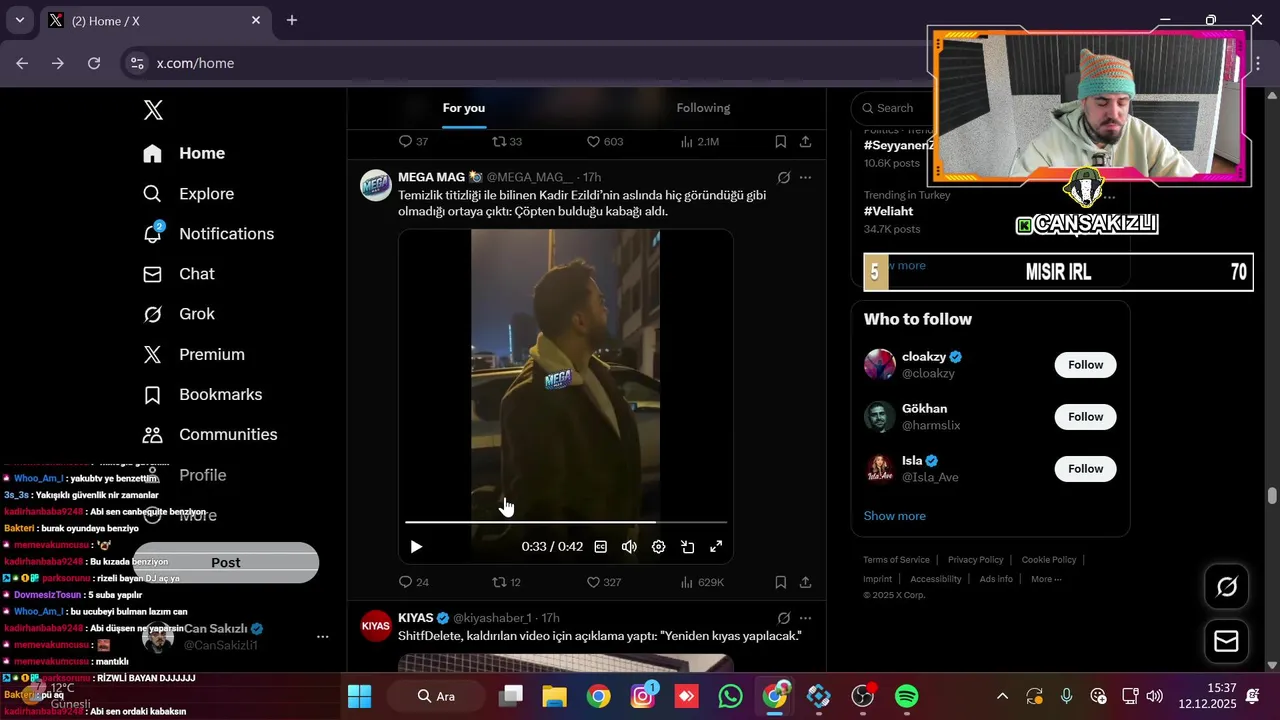
Task: Open Bookmarks in the sidebar
Action: click(x=202, y=395)
